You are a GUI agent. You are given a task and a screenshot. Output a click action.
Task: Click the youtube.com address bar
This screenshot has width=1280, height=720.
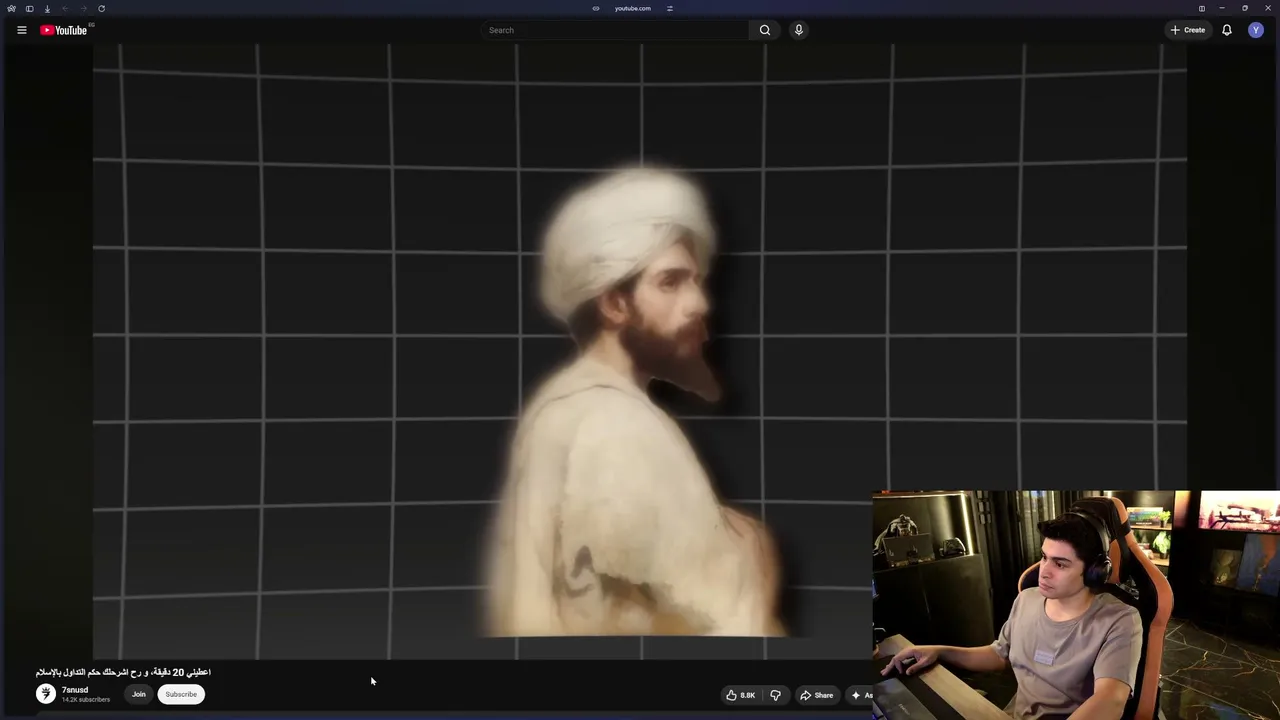pyautogui.click(x=633, y=8)
